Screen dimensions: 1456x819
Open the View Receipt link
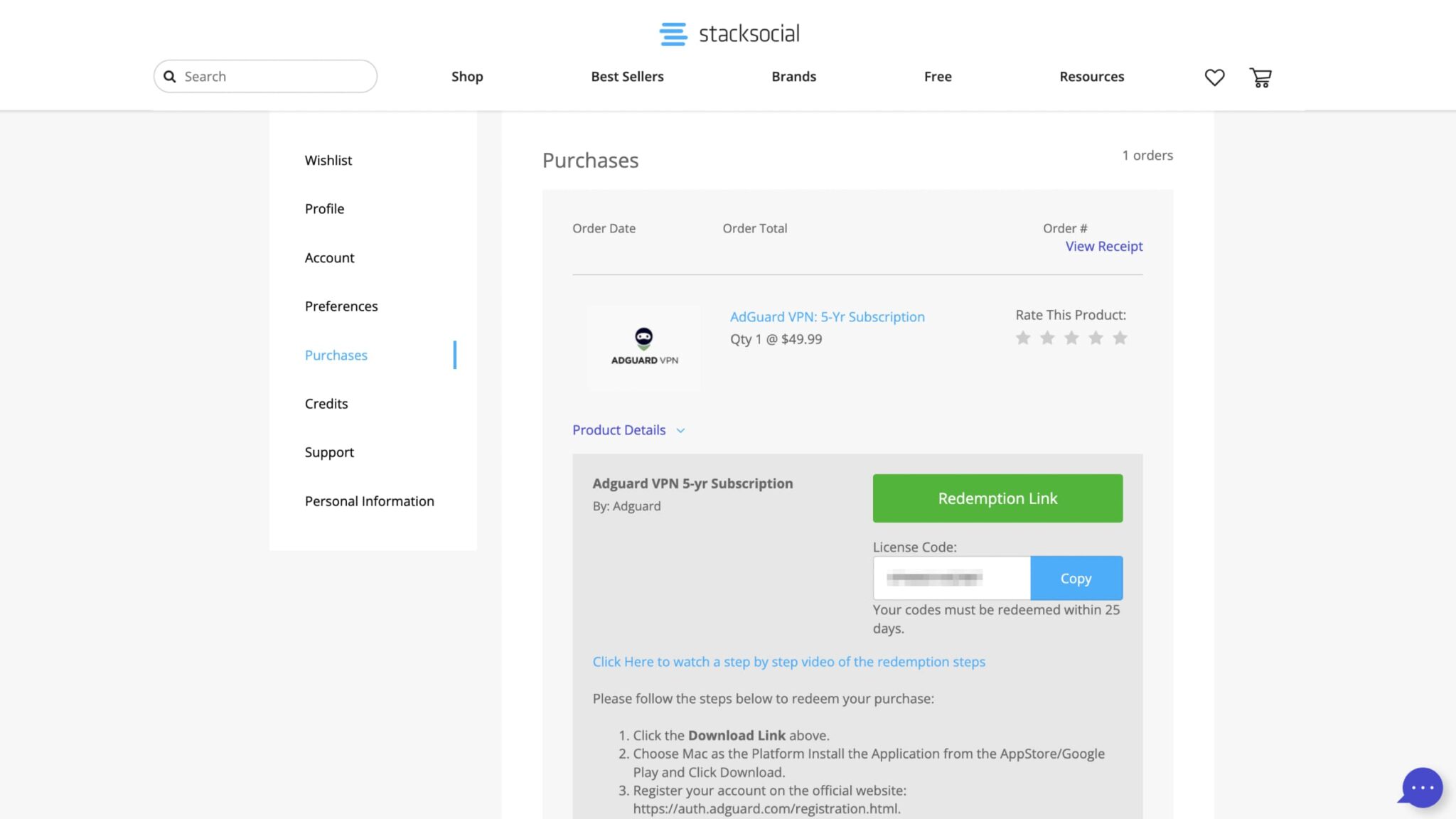(1103, 246)
